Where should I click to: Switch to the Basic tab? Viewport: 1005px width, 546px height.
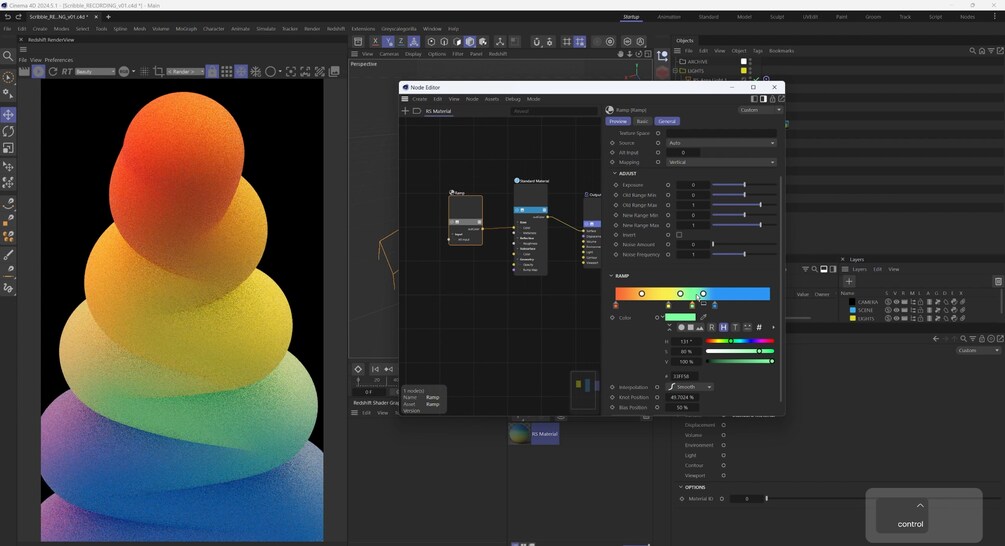(x=642, y=121)
